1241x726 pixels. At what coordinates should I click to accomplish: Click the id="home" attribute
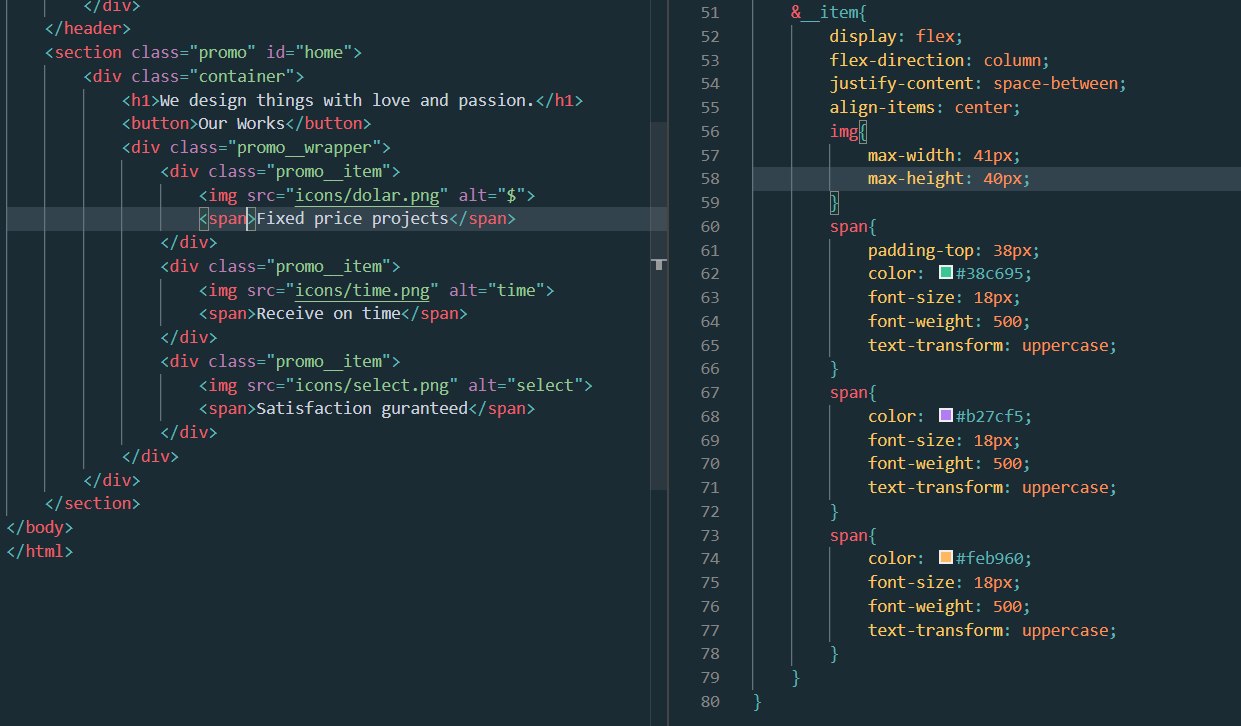coord(308,52)
